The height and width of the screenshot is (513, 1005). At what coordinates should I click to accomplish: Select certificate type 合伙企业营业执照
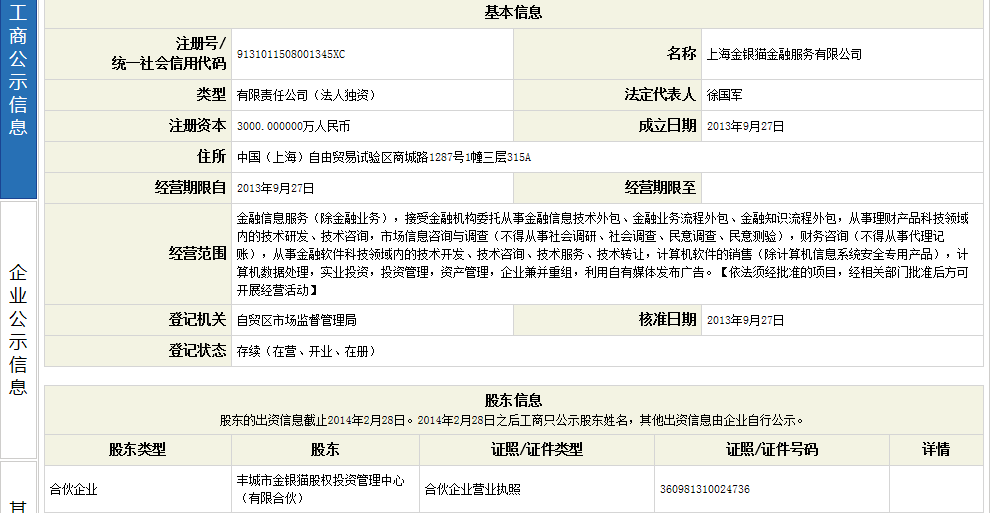[472, 489]
